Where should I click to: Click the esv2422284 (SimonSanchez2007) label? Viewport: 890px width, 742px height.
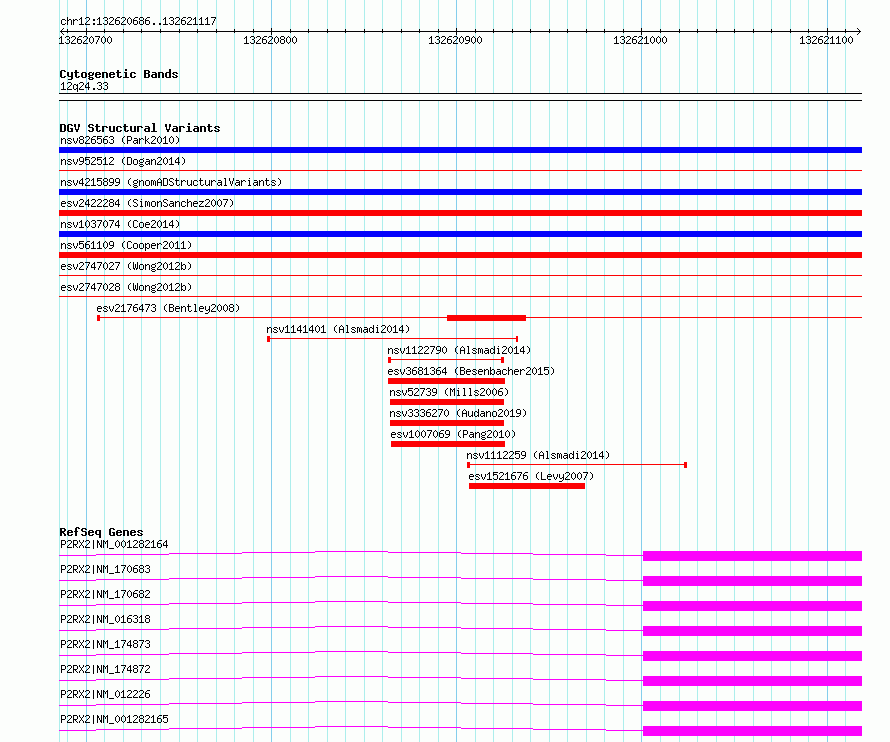[147, 203]
